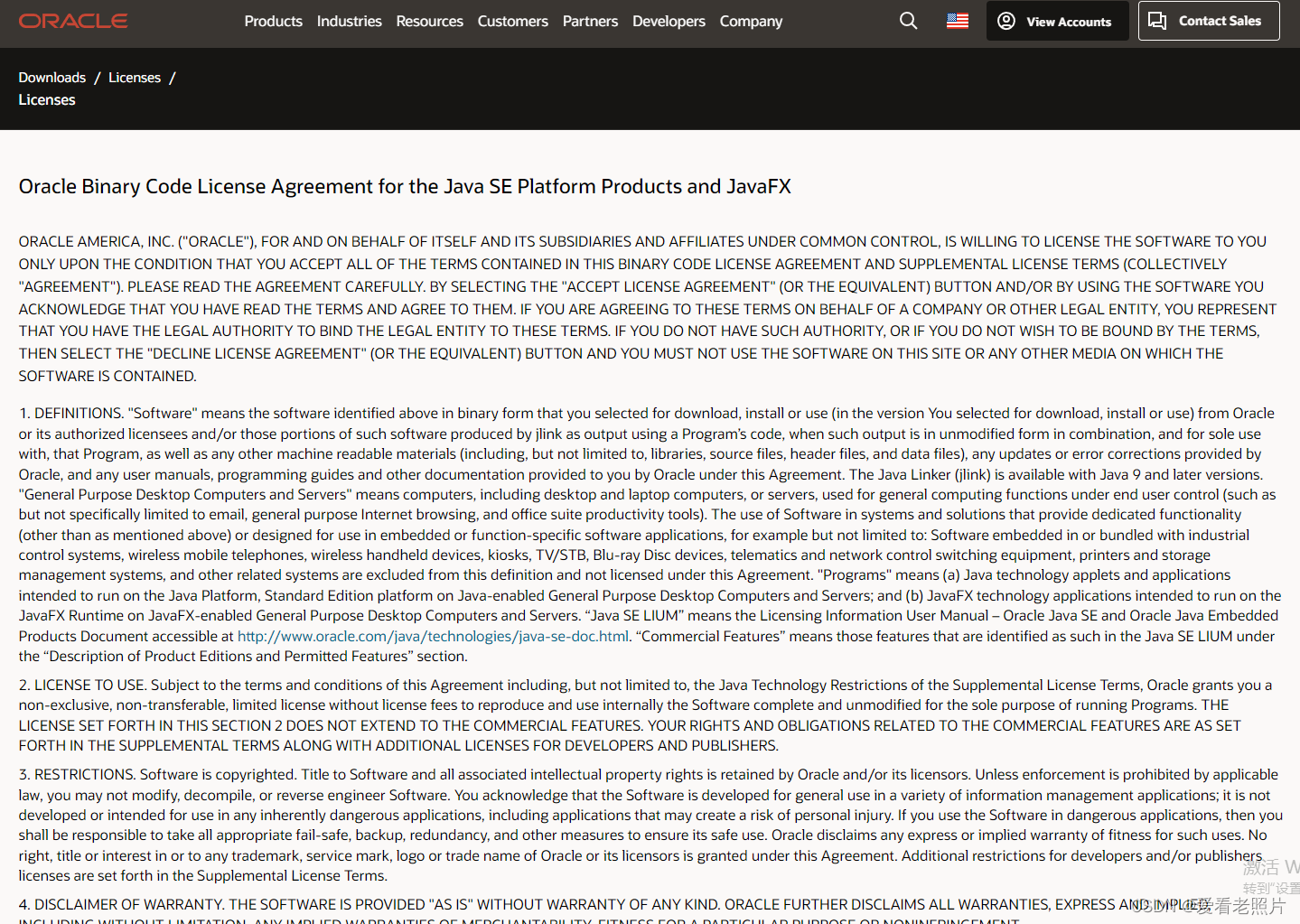
Task: Click the "ORACLE AMERICA, INC." opening text
Action: coord(96,241)
